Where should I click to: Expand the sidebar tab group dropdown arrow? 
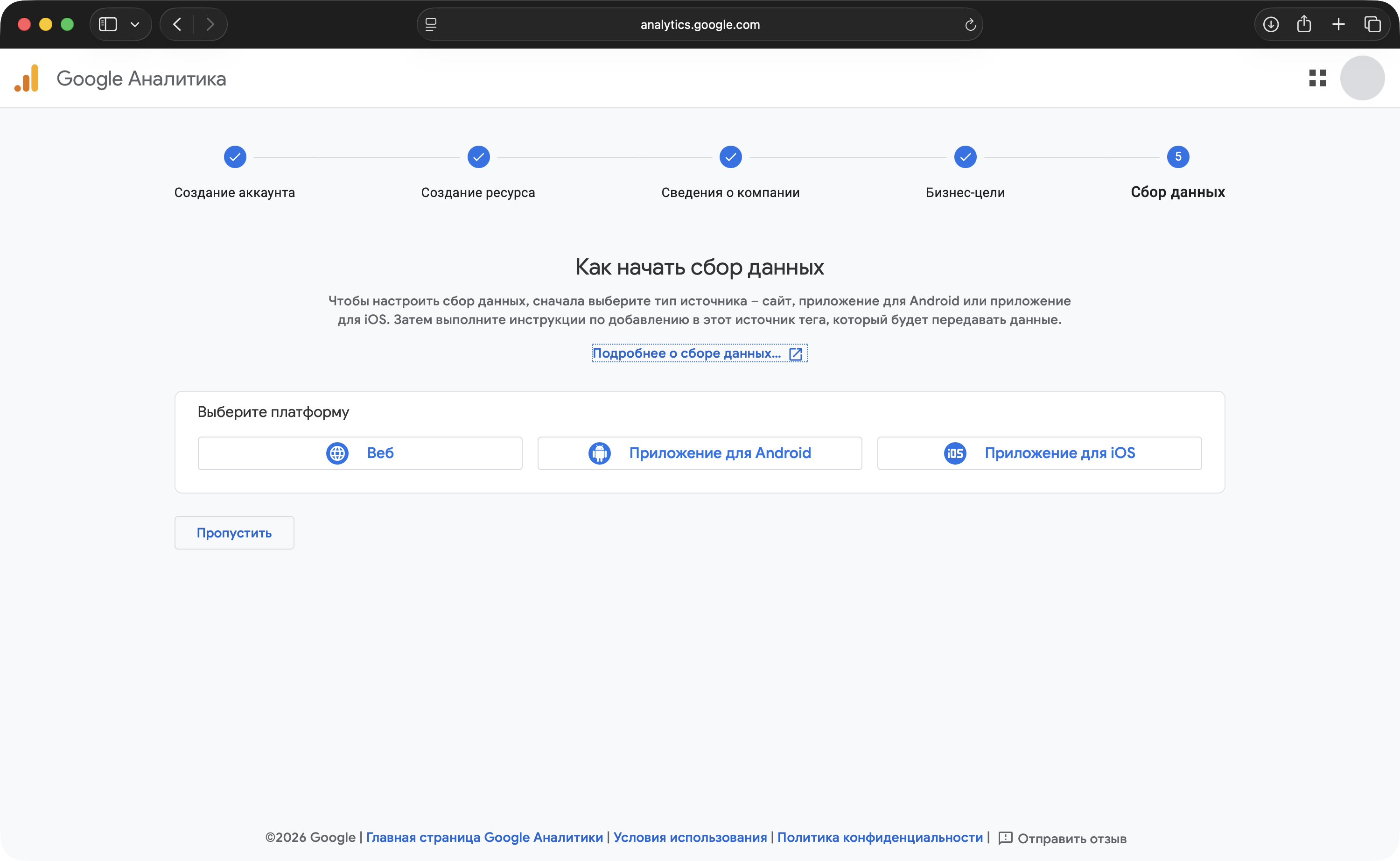pyautogui.click(x=135, y=24)
